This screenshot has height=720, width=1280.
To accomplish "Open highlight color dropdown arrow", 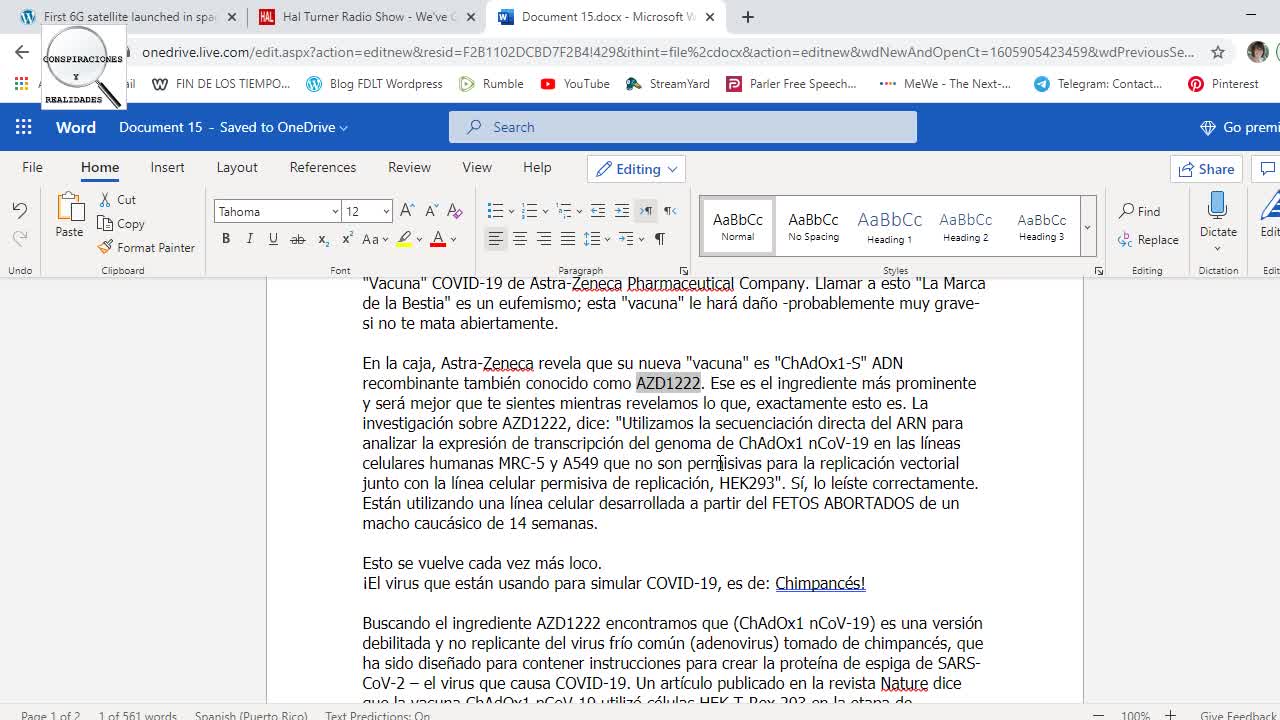I will pos(418,239).
